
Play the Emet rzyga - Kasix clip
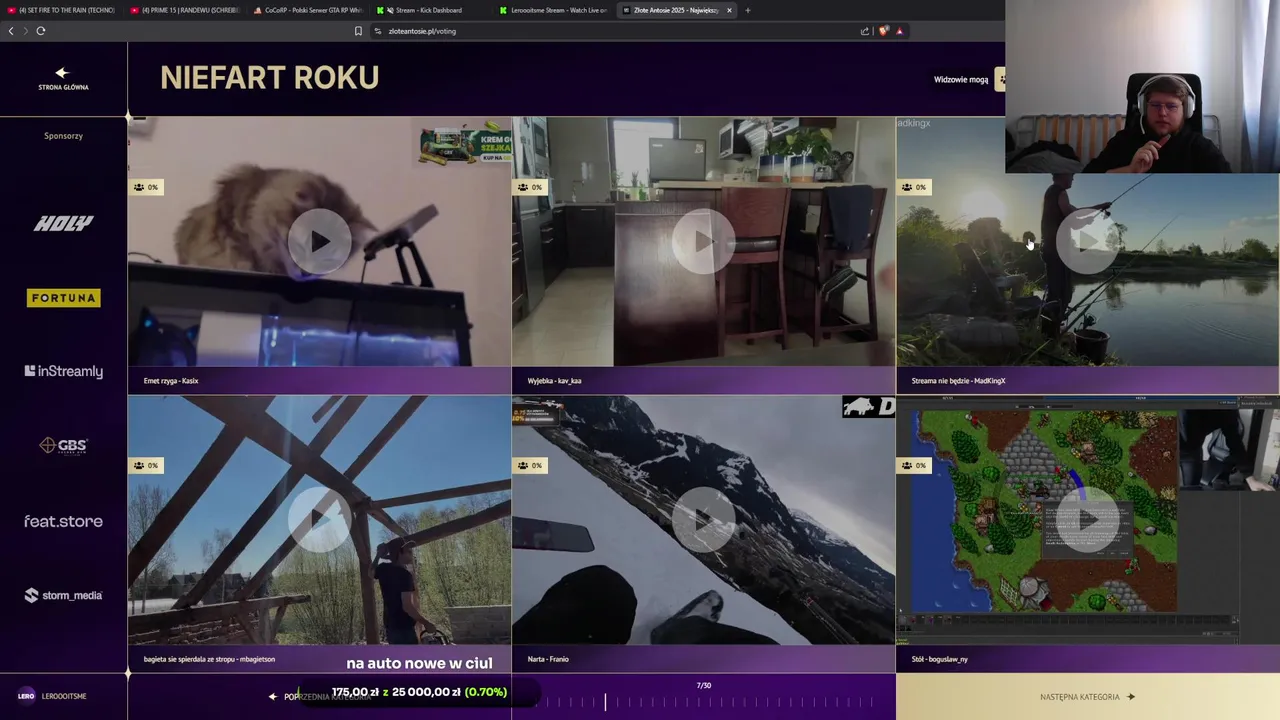coord(319,241)
